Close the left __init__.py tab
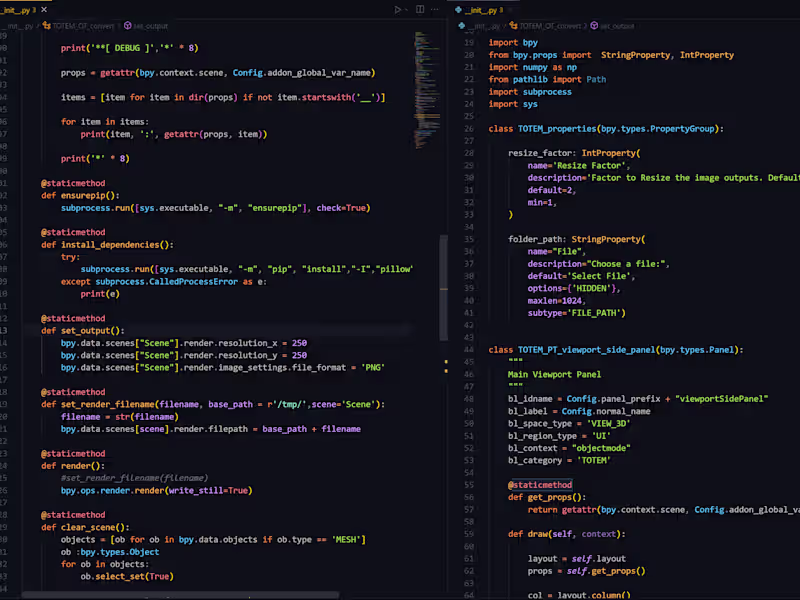This screenshot has width=800, height=600. (43, 9)
